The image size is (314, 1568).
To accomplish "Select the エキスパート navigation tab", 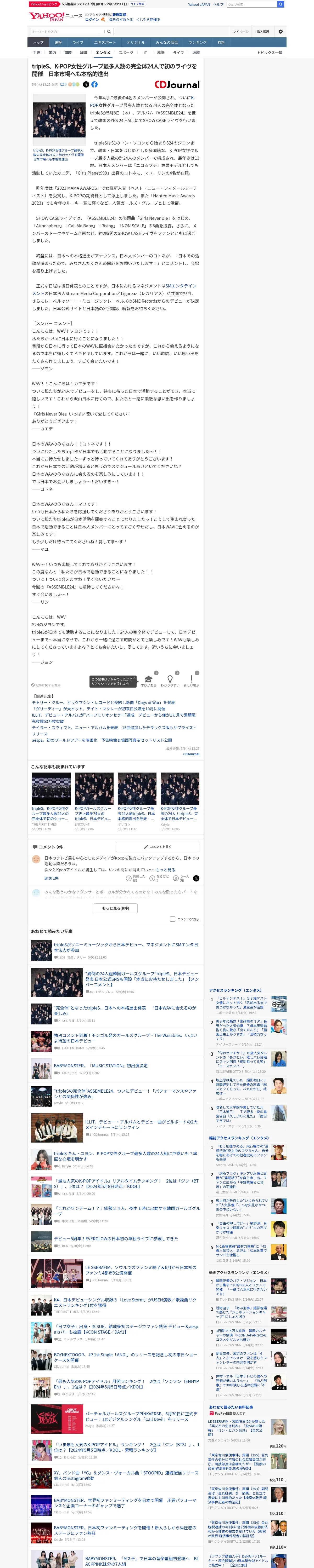I will [105, 43].
